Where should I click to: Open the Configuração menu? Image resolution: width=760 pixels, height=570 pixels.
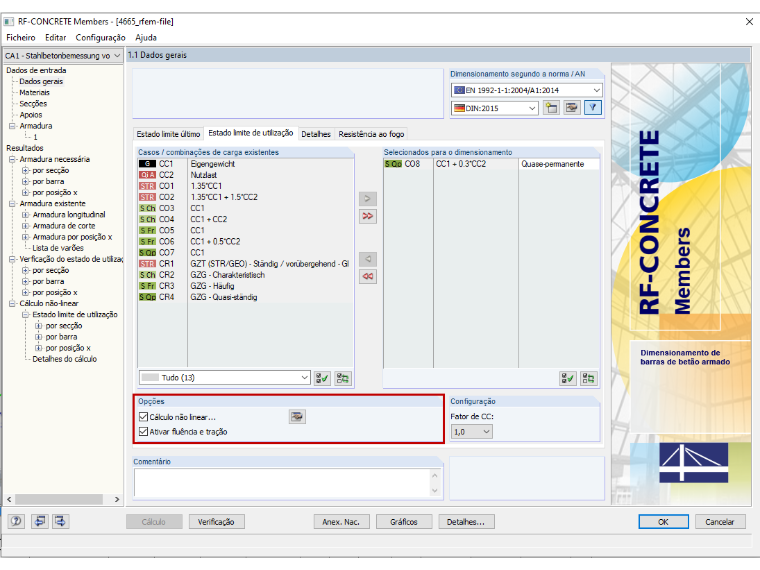click(100, 37)
